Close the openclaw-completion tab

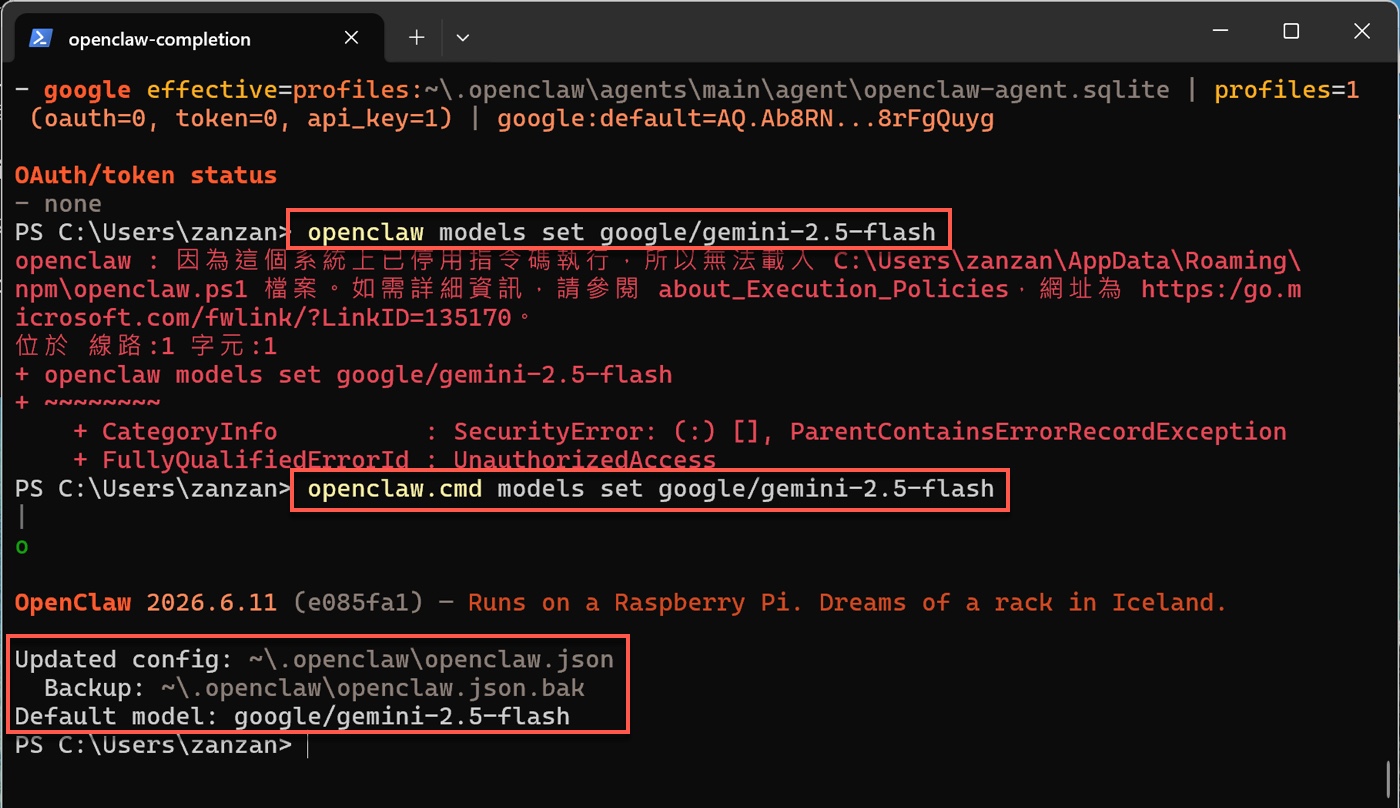pyautogui.click(x=351, y=38)
